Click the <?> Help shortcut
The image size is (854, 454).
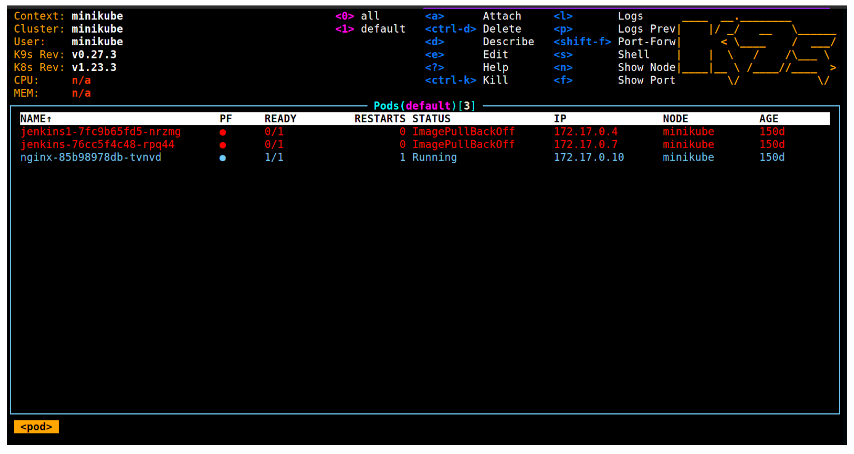coord(467,68)
